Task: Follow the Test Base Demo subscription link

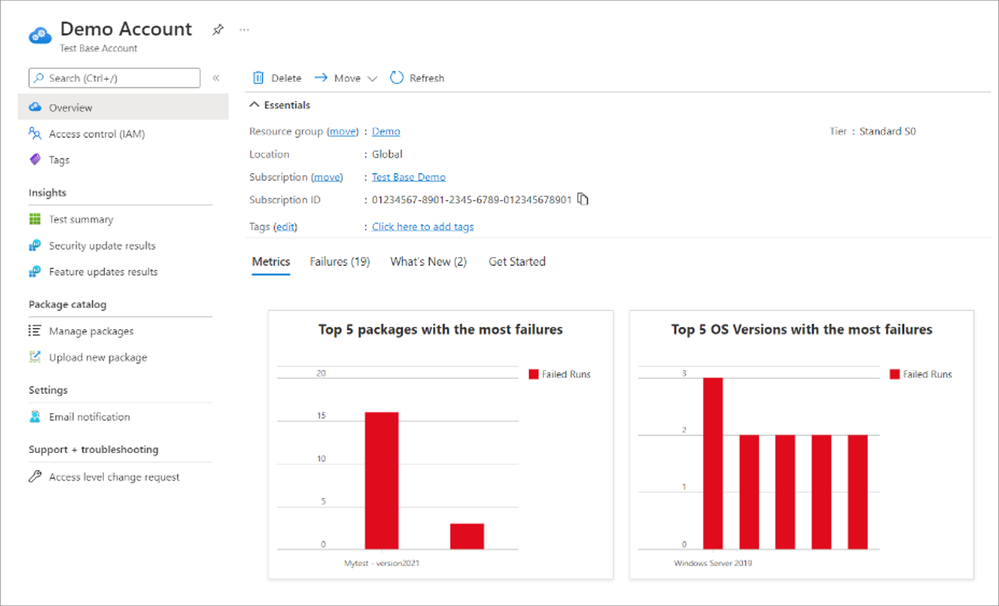Action: coord(408,177)
